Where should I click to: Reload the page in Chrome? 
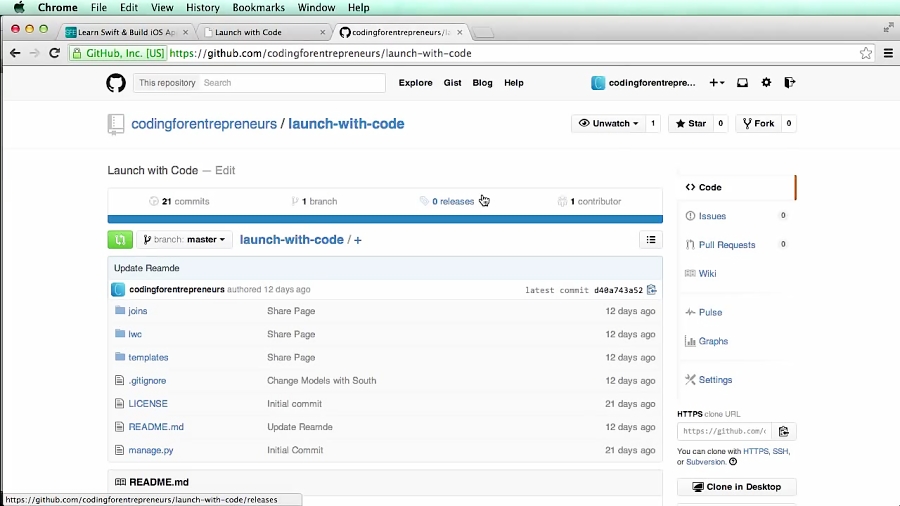(55, 53)
